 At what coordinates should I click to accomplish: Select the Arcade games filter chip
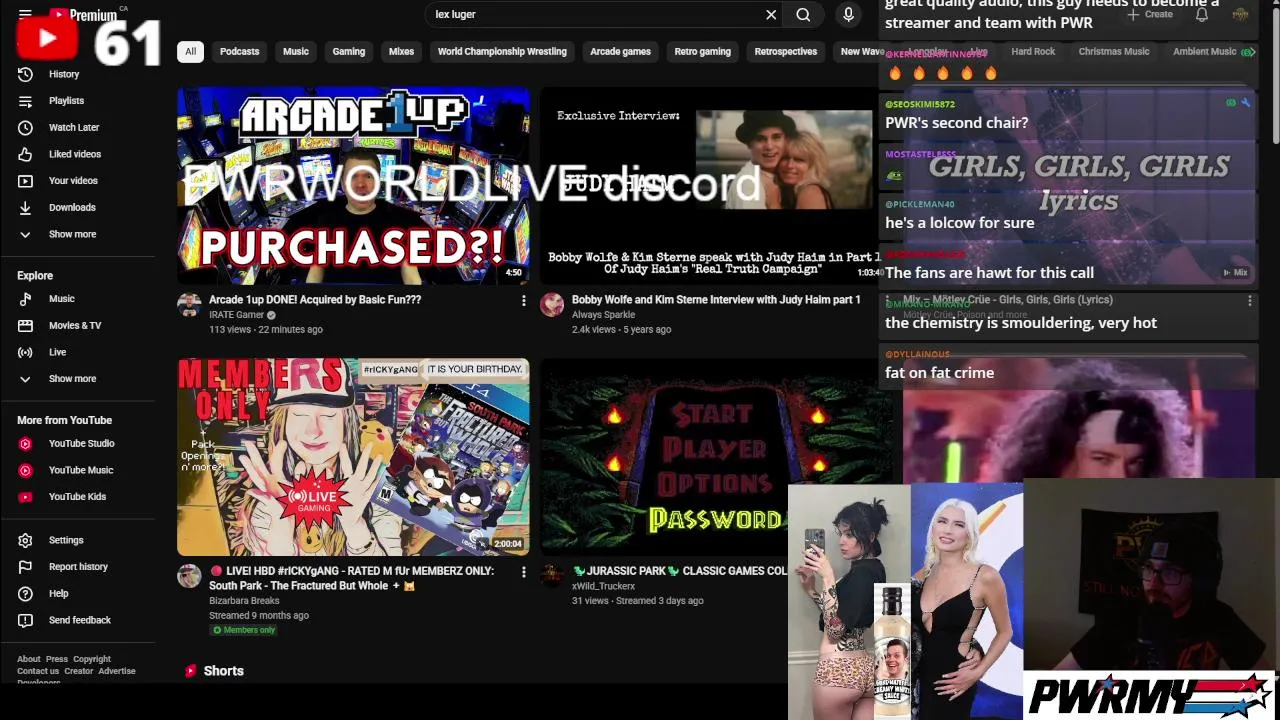pyautogui.click(x=620, y=52)
